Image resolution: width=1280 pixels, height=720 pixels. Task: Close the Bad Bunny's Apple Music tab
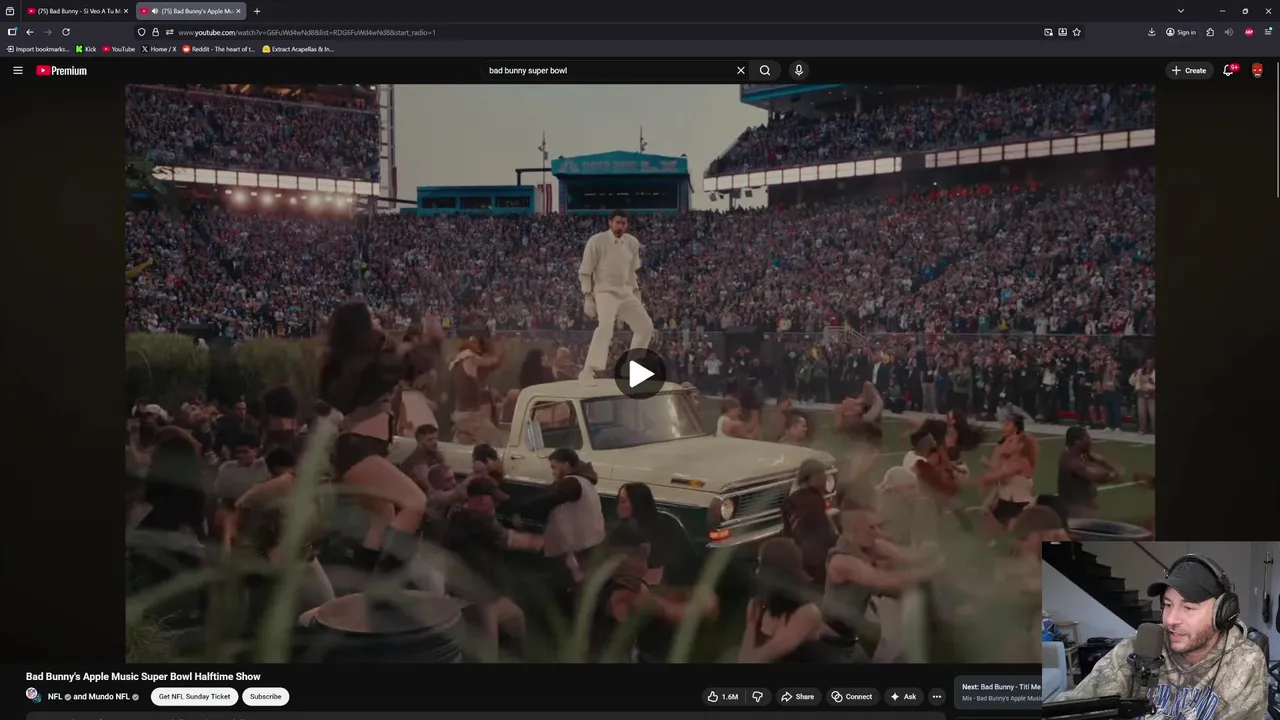pos(238,11)
